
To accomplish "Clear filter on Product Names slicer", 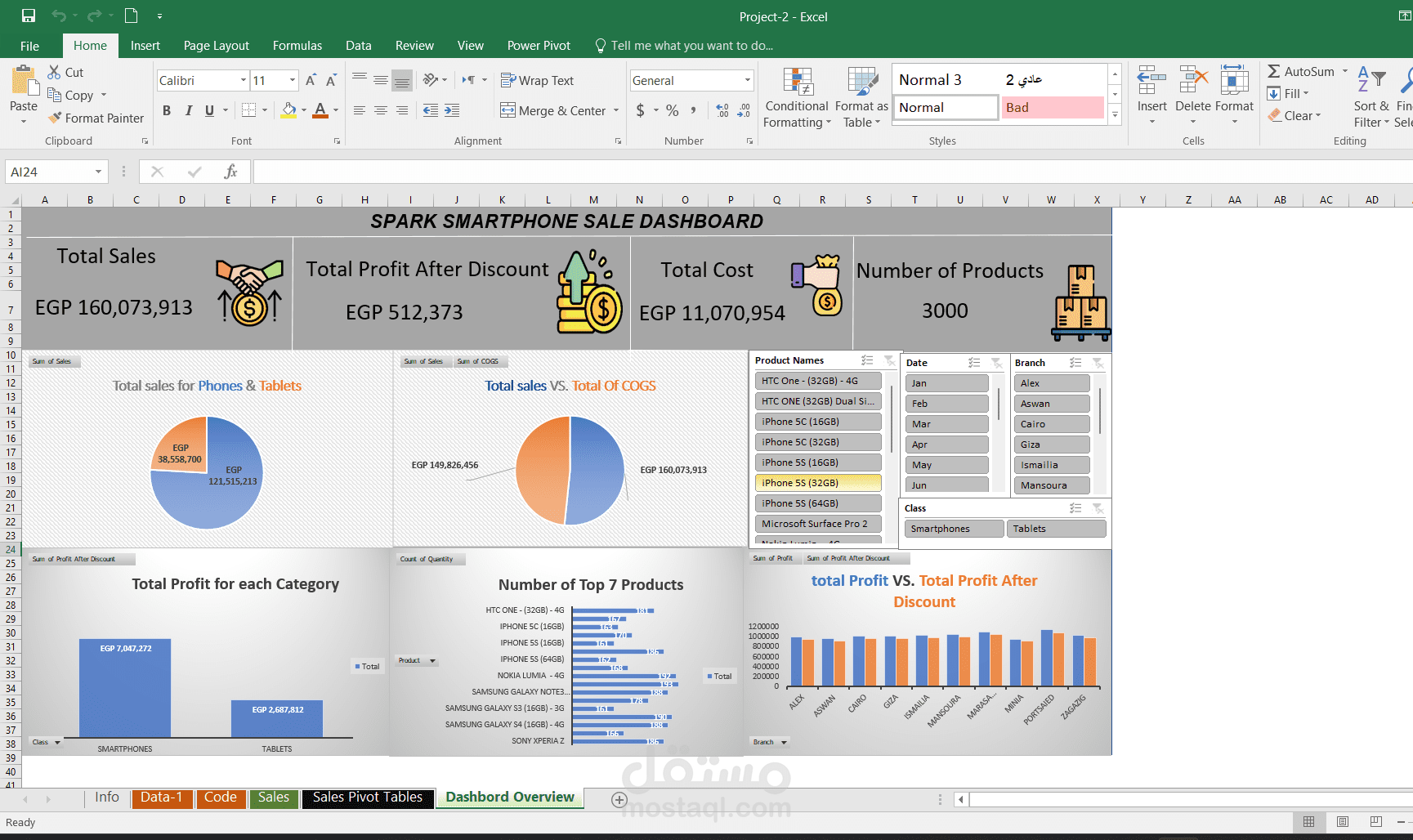I will coord(889,360).
